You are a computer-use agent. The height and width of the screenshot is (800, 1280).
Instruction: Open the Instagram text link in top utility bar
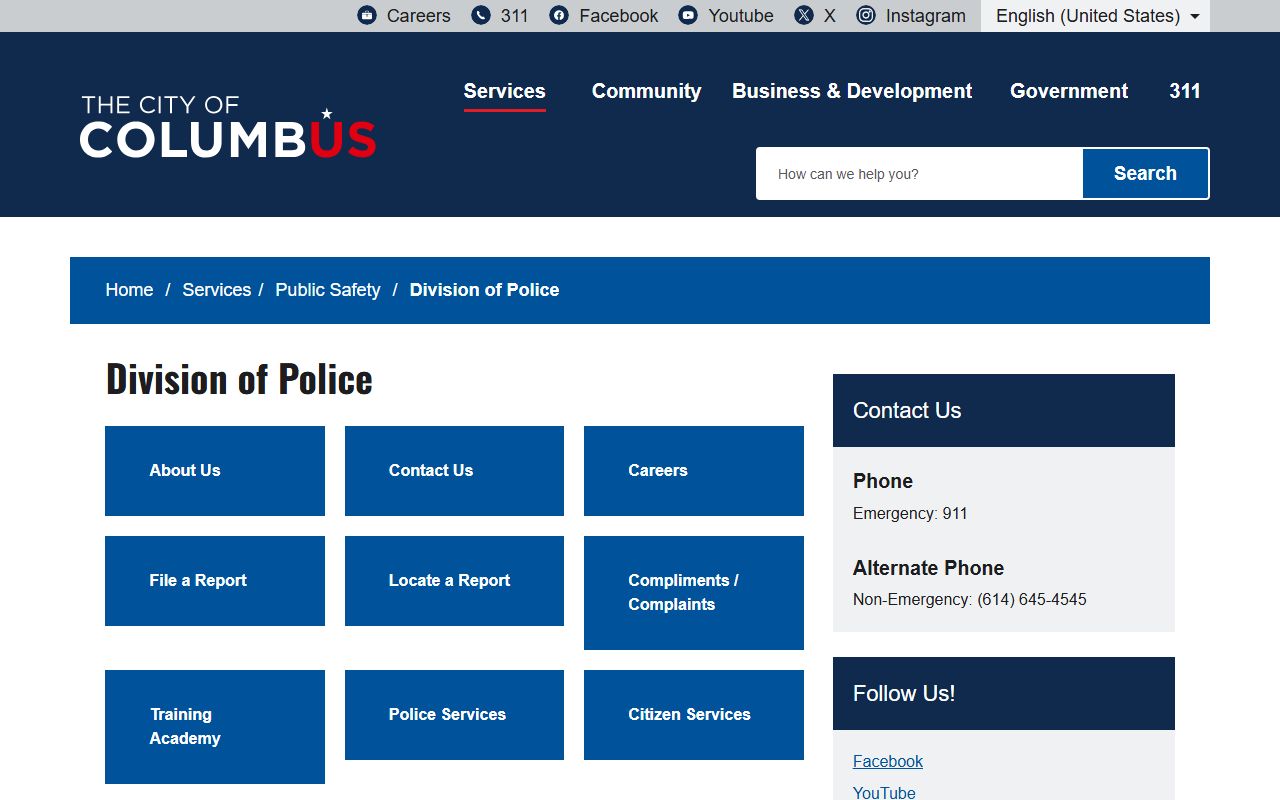pos(926,16)
